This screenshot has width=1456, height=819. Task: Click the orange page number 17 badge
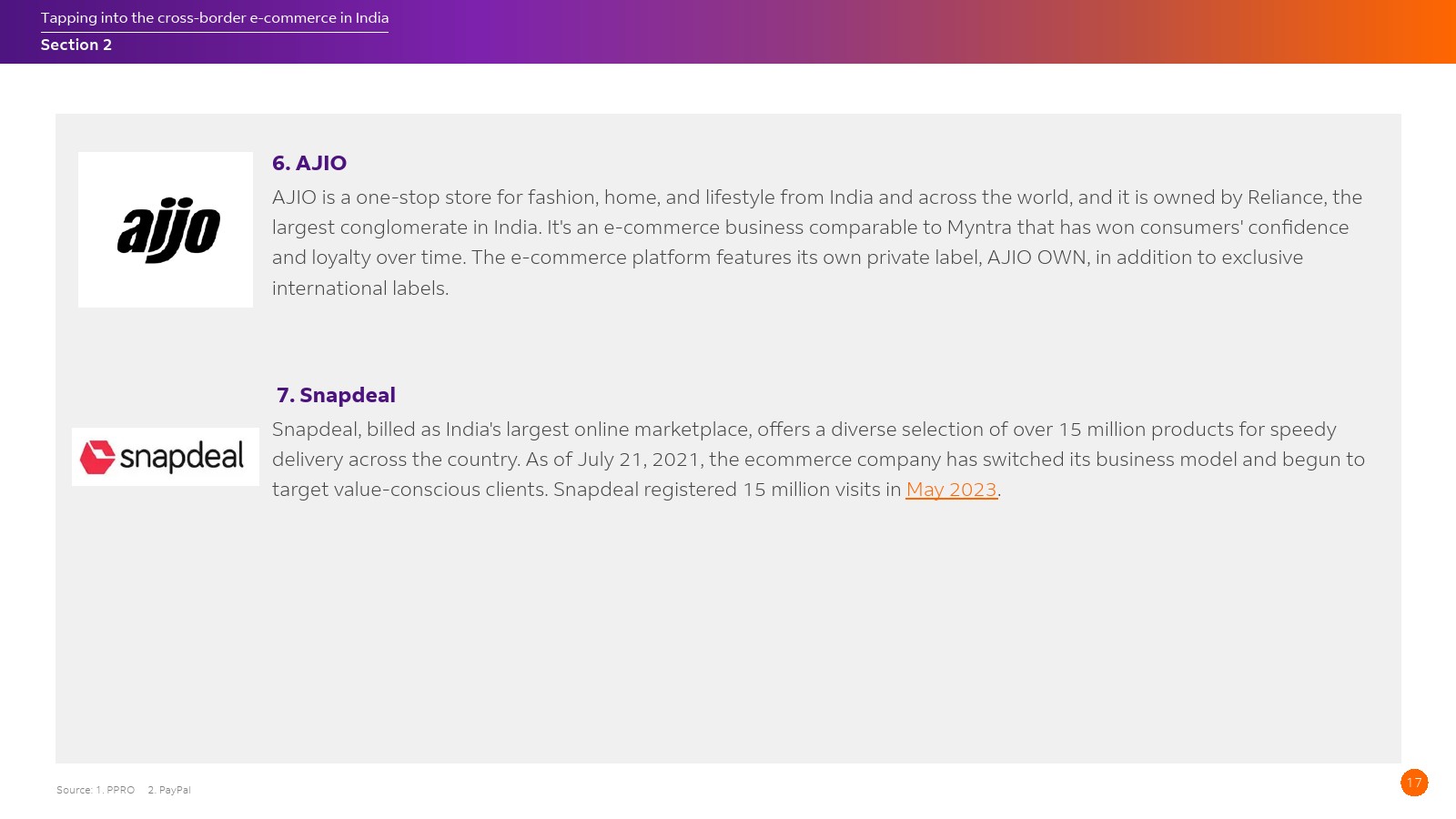click(1413, 783)
